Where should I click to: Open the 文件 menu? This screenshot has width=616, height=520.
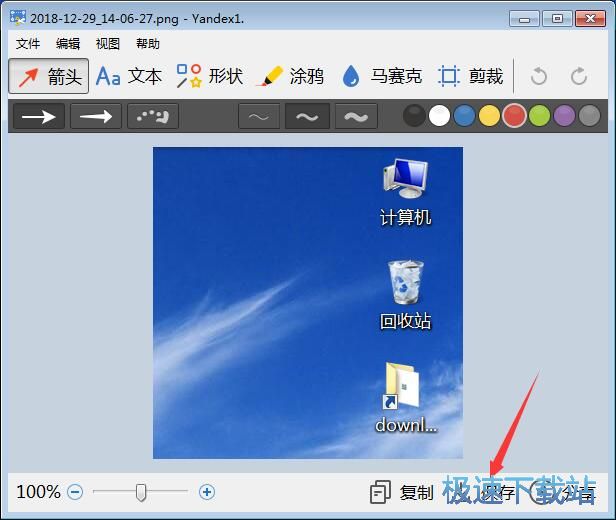click(x=28, y=44)
